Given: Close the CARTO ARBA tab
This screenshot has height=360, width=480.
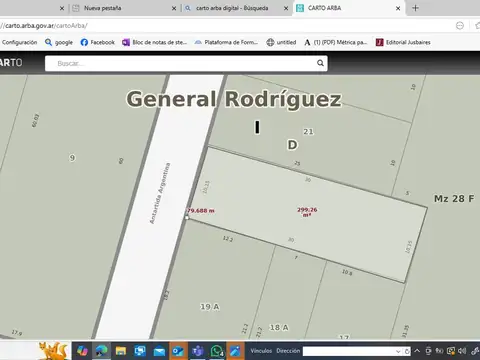Looking at the screenshot, I should (398, 8).
